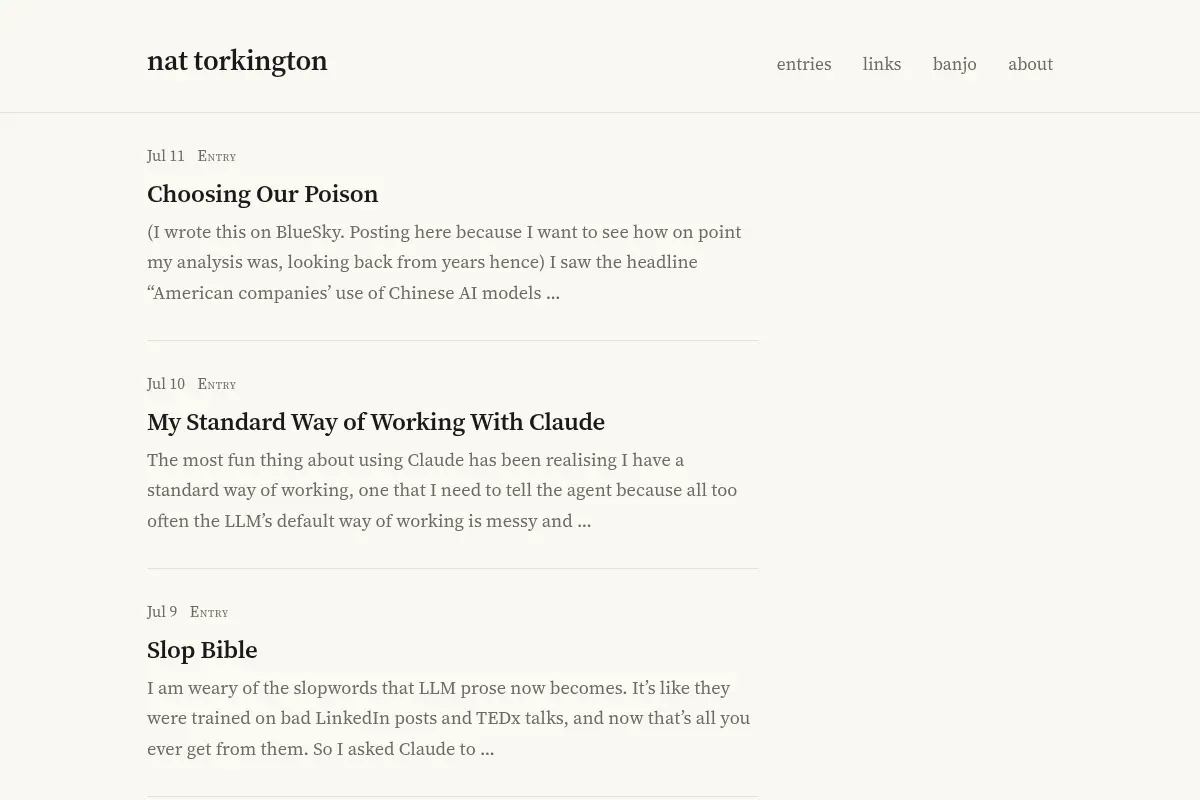The image size is (1200, 800).
Task: Go to the entries nav item
Action: (804, 64)
